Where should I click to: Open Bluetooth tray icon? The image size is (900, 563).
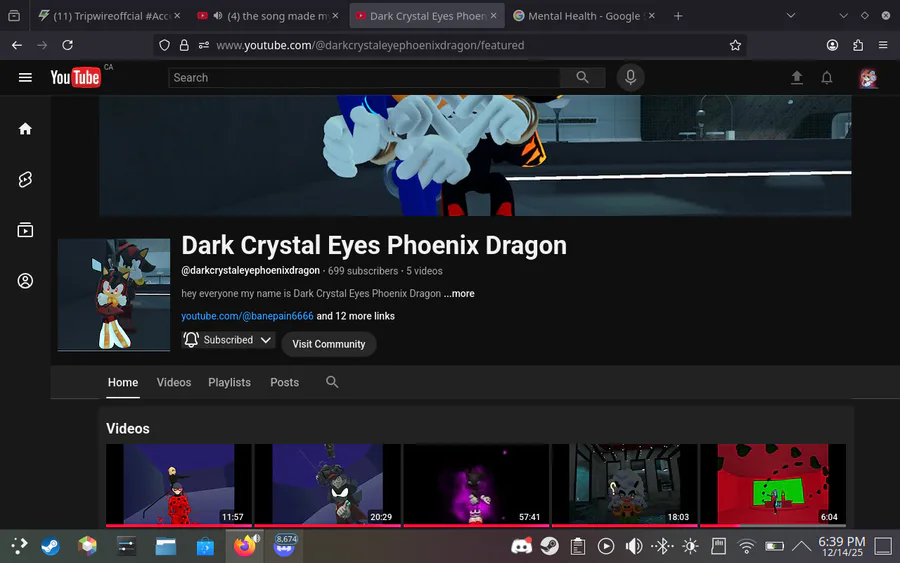(662, 546)
